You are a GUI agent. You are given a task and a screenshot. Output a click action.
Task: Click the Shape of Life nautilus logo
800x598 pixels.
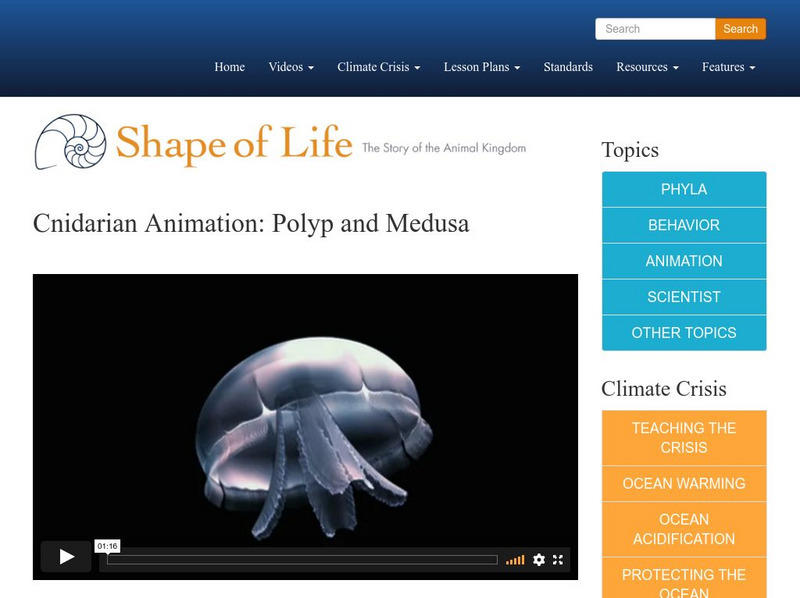(68, 140)
